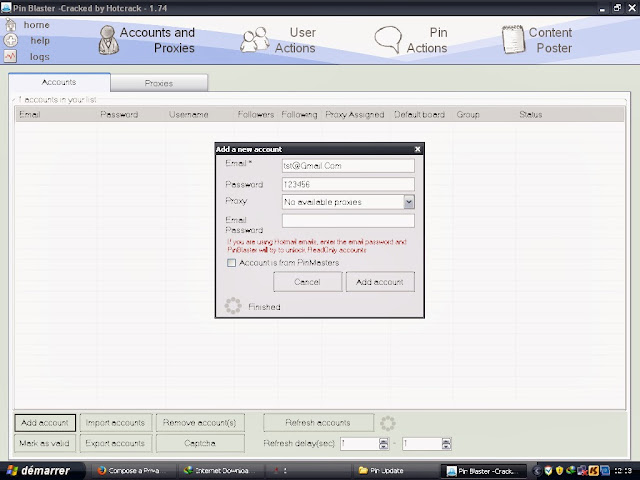Click the Accounts and Proxies person icon

tap(109, 40)
